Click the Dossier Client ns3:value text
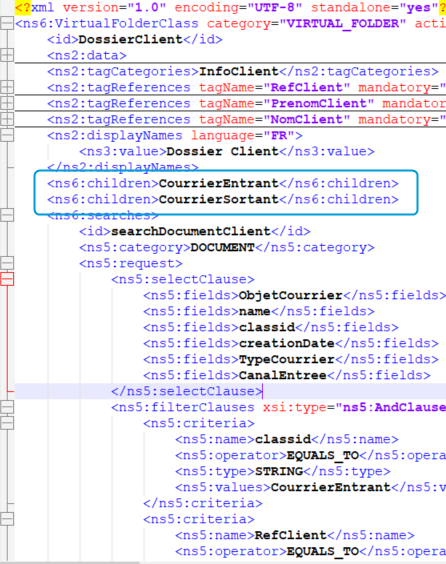The image size is (446, 564). tap(223, 151)
